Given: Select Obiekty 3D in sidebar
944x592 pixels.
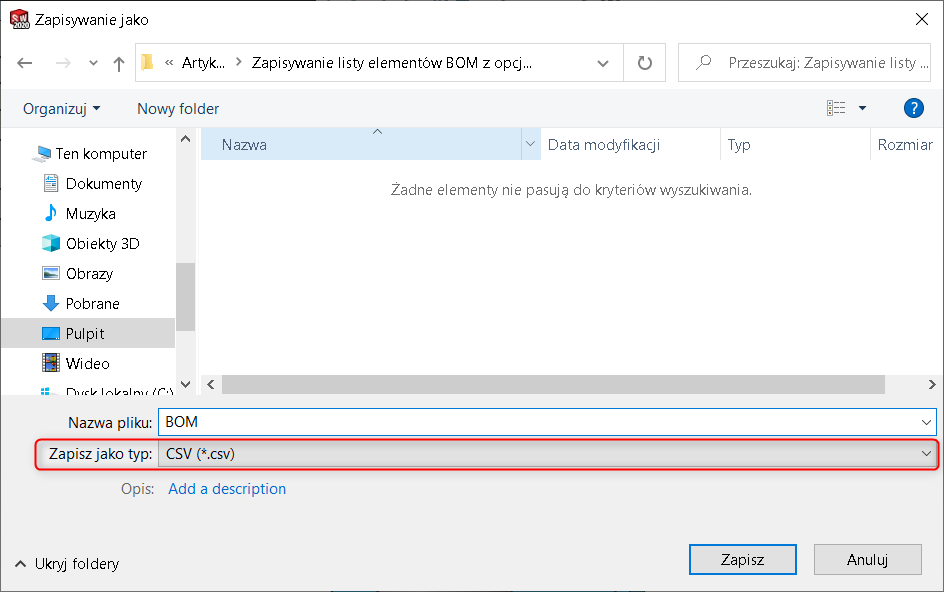Looking at the screenshot, I should [x=102, y=243].
